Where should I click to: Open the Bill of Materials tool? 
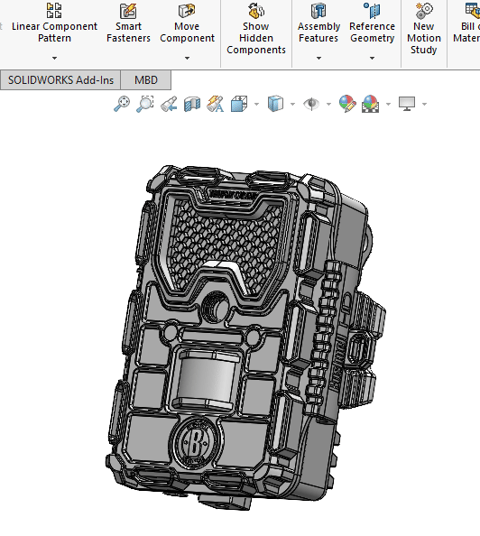[x=467, y=23]
